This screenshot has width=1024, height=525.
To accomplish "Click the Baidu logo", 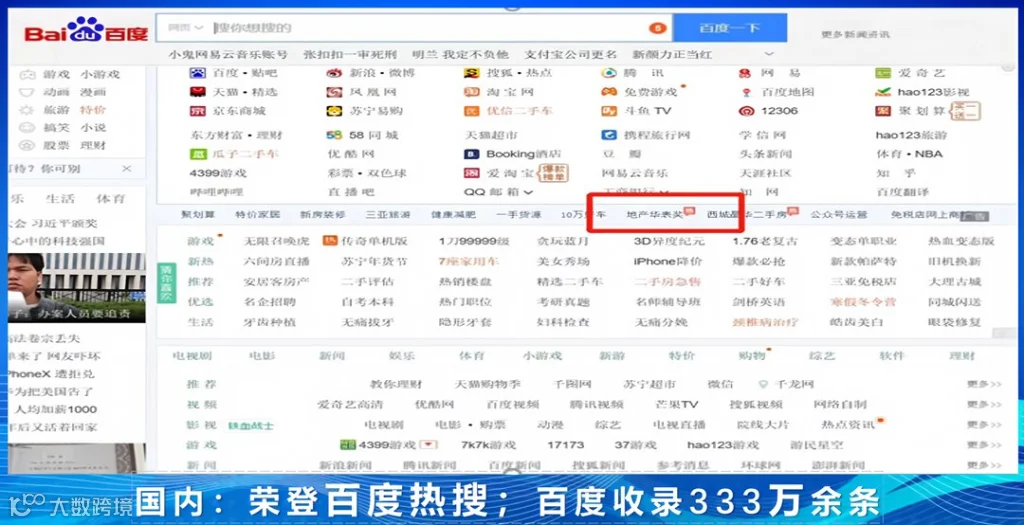I will click(86, 29).
